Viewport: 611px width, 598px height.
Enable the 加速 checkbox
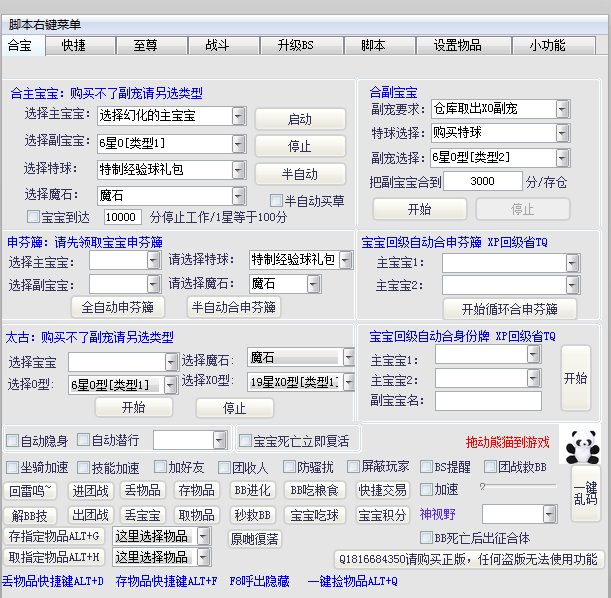(426, 489)
